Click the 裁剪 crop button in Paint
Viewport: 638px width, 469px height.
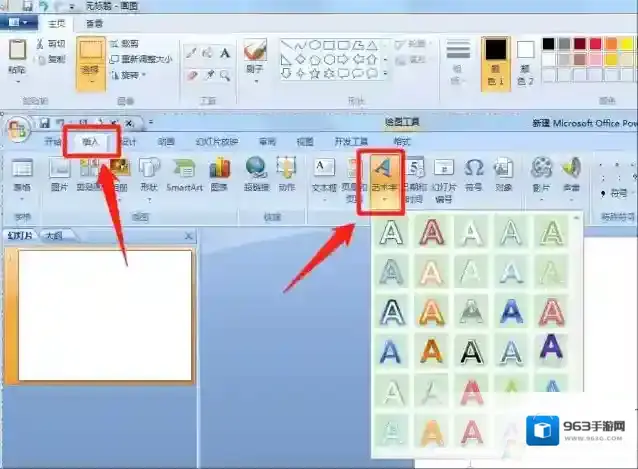tap(125, 44)
